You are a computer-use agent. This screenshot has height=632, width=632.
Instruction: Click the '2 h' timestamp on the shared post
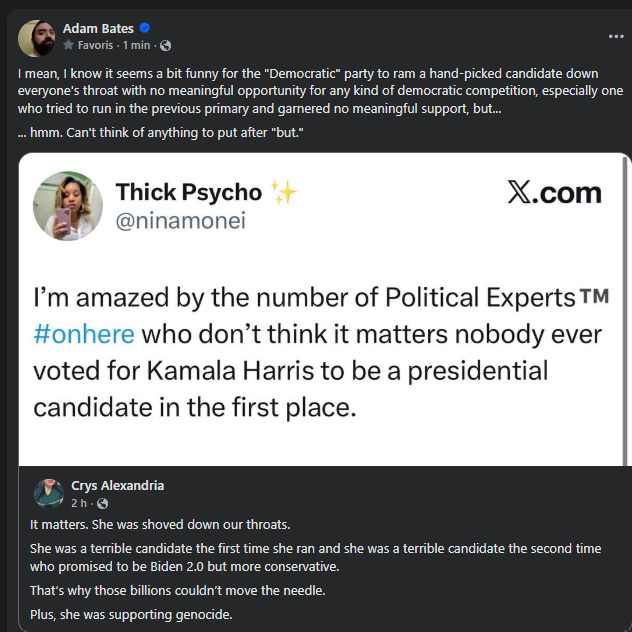tap(79, 503)
